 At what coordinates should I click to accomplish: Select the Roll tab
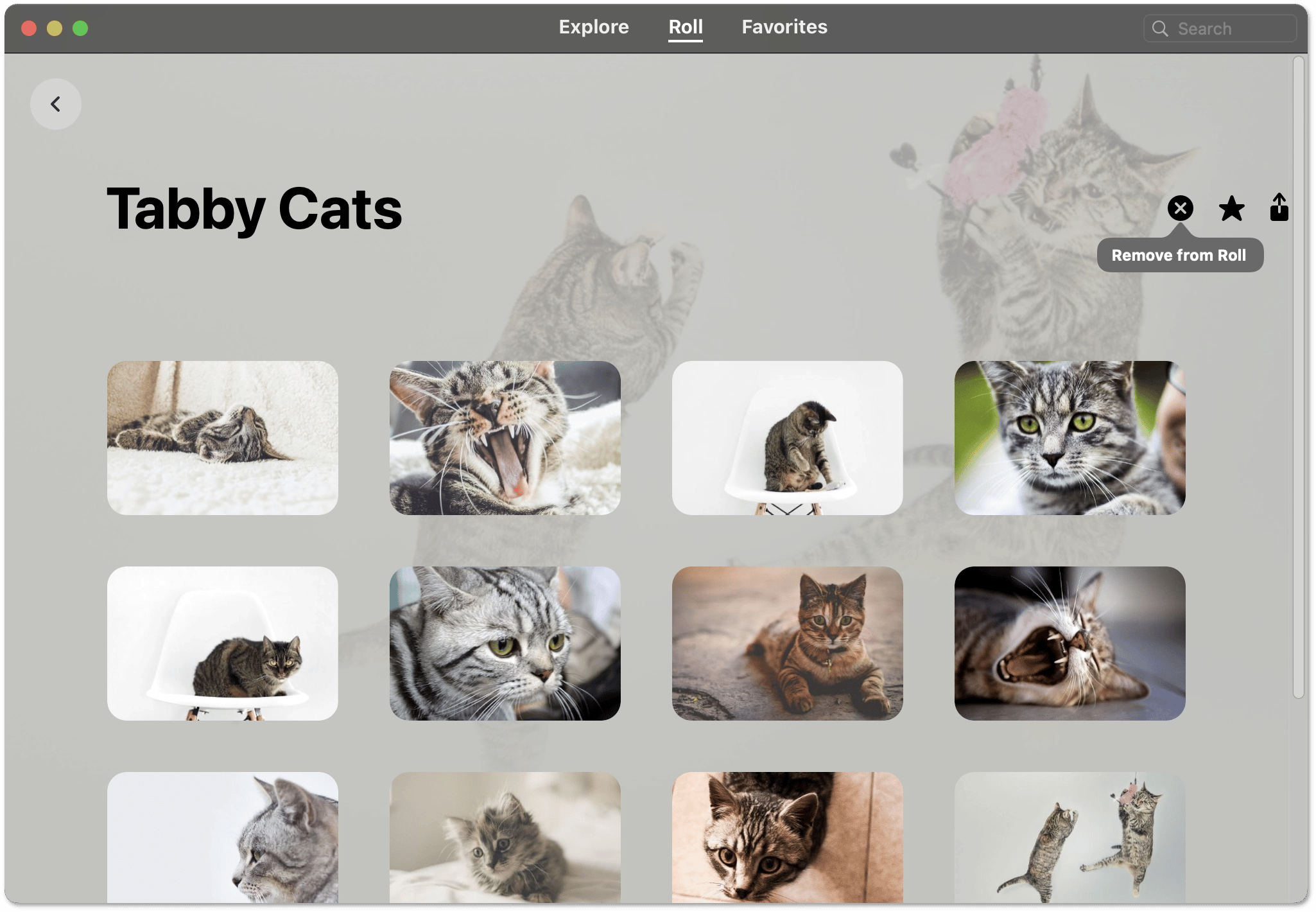(x=685, y=27)
